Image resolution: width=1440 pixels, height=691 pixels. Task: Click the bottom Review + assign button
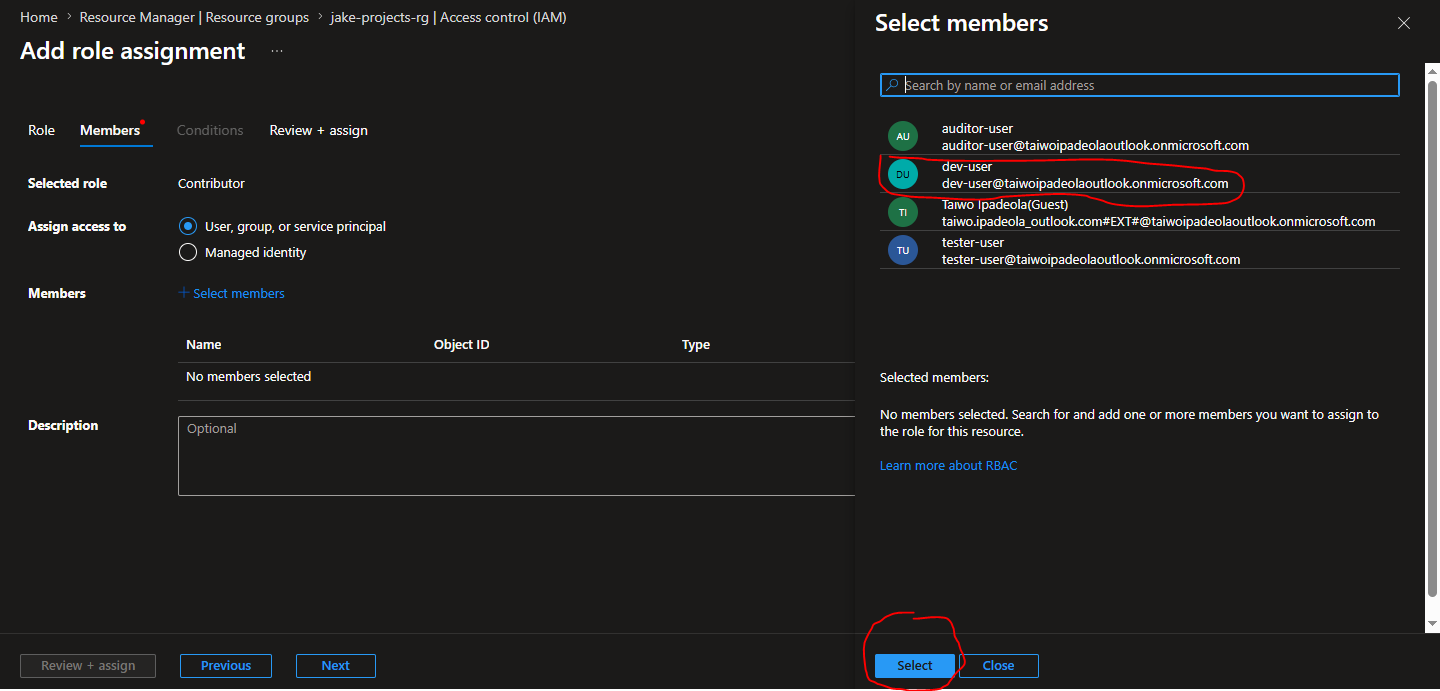tap(88, 666)
